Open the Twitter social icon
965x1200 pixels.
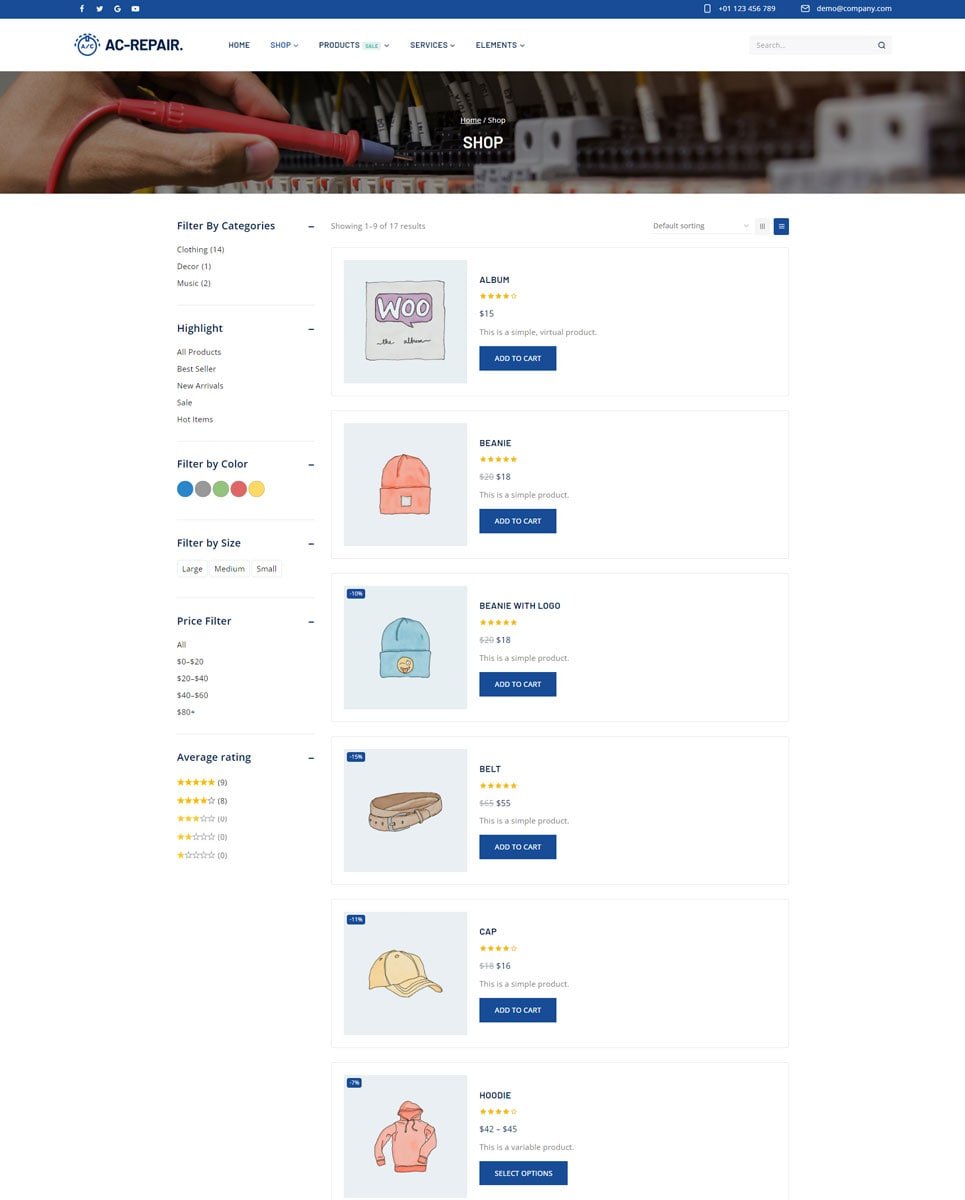tap(99, 9)
